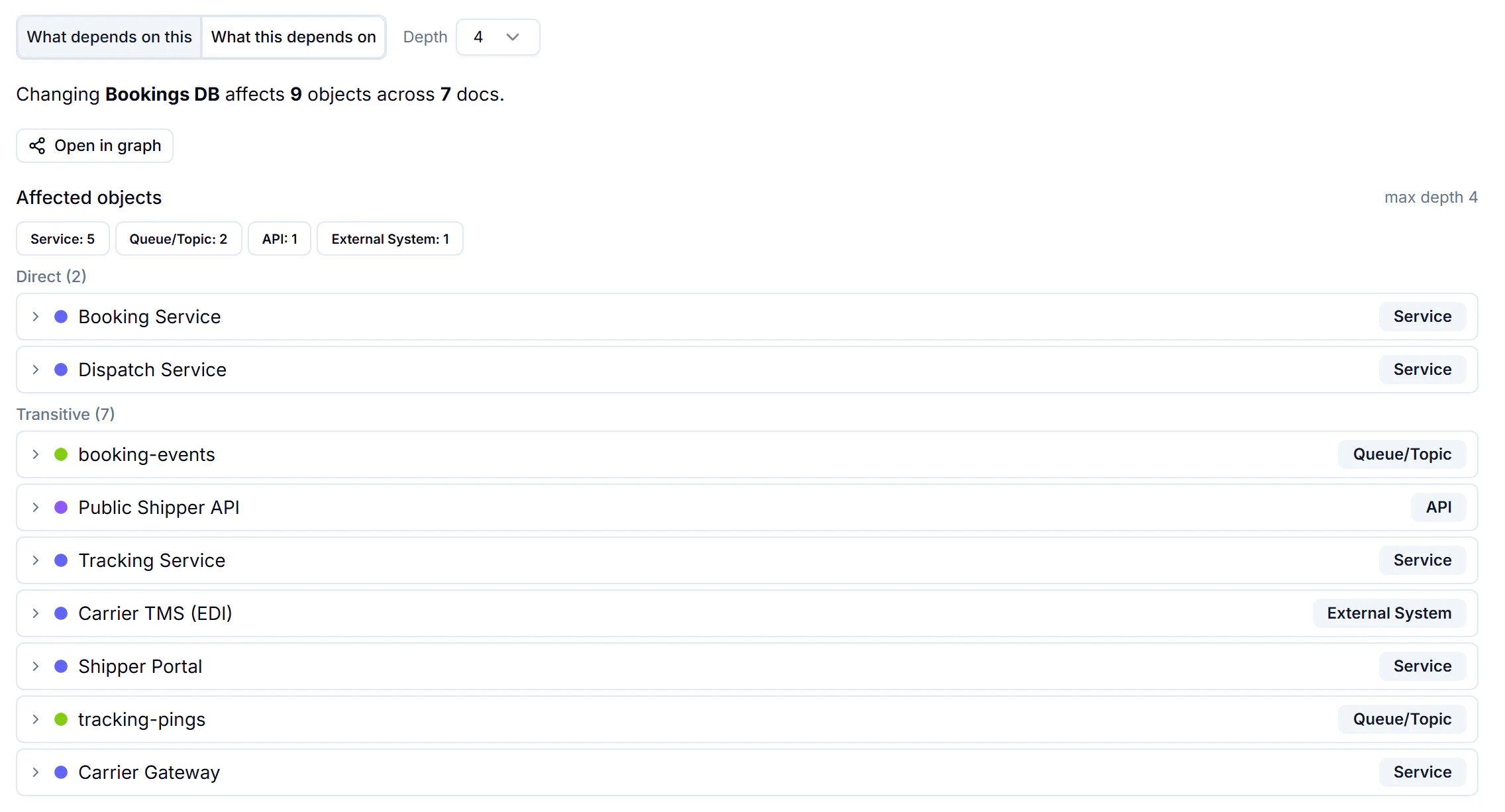This screenshot has width=1505, height=812.
Task: Click the blue dot beside Dispatch Service
Action: (61, 370)
